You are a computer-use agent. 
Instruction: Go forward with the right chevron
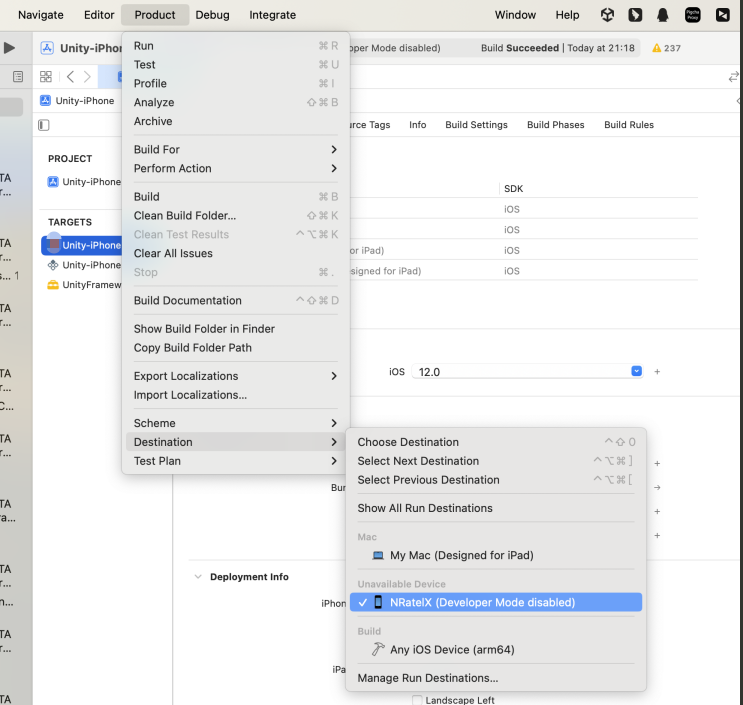87,77
